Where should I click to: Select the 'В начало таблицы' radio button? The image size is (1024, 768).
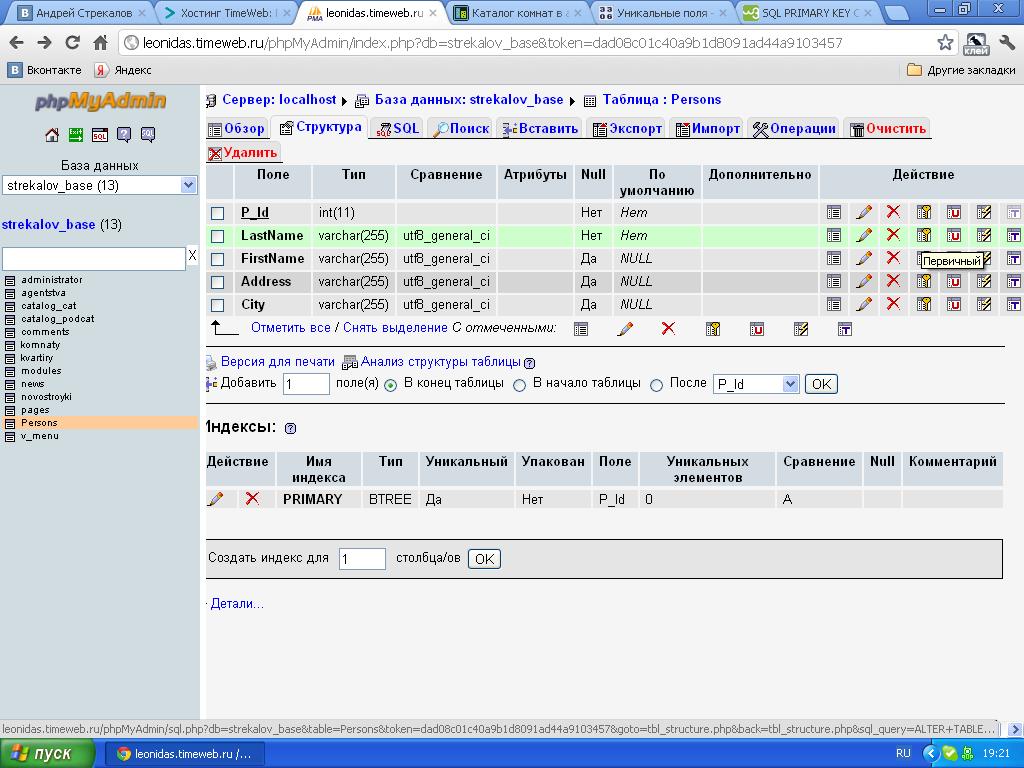coord(519,385)
